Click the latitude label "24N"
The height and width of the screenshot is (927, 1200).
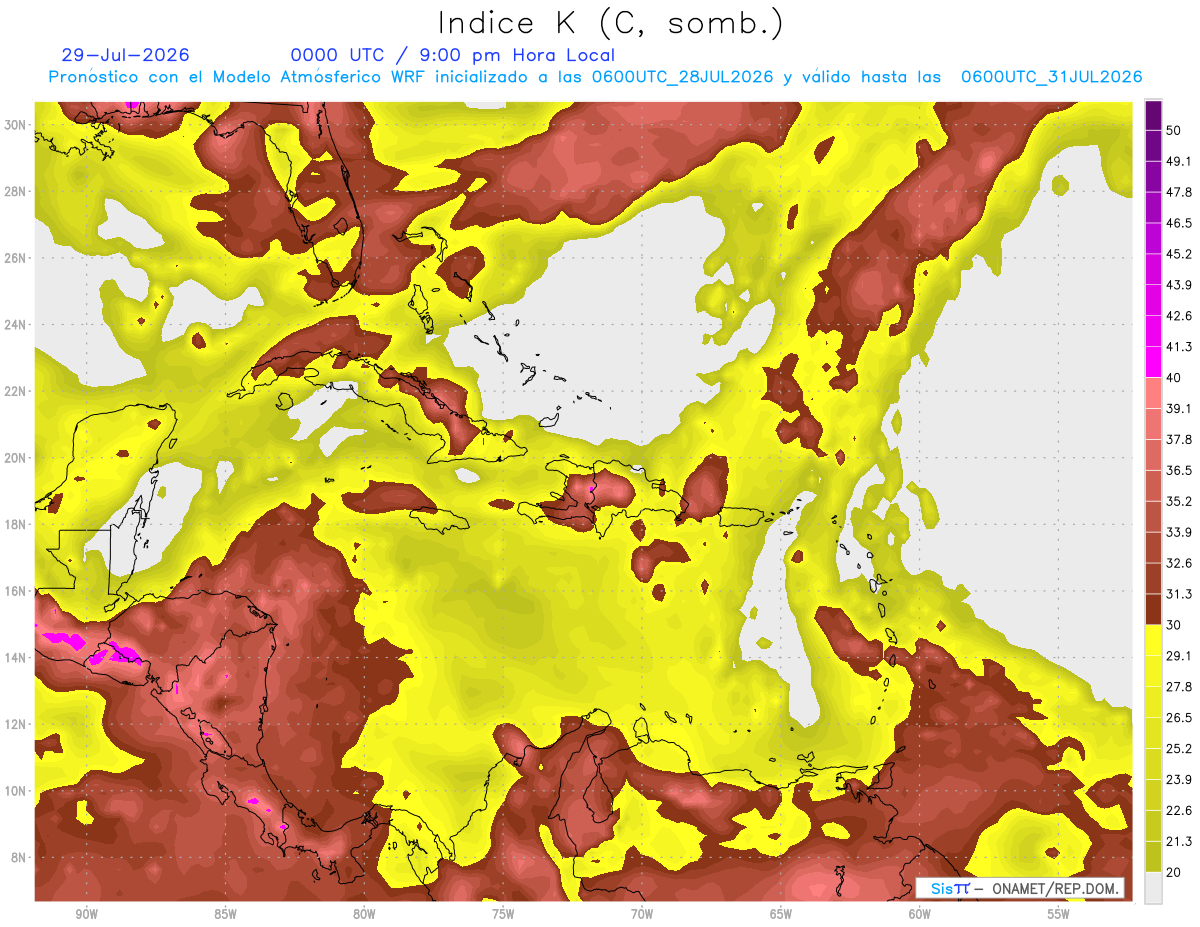[15, 325]
